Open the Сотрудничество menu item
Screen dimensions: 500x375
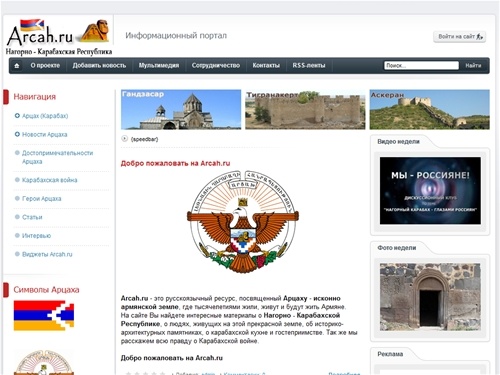216,65
